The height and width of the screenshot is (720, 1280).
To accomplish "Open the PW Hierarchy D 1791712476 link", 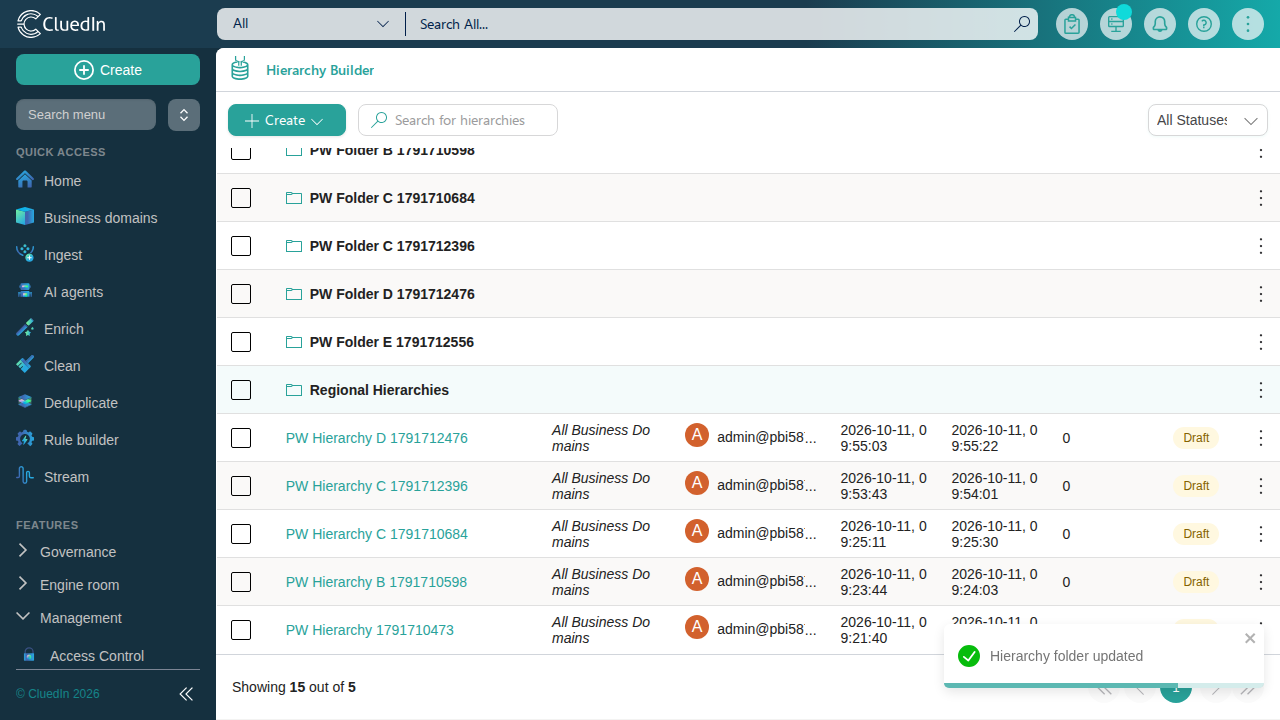I will [x=377, y=438].
